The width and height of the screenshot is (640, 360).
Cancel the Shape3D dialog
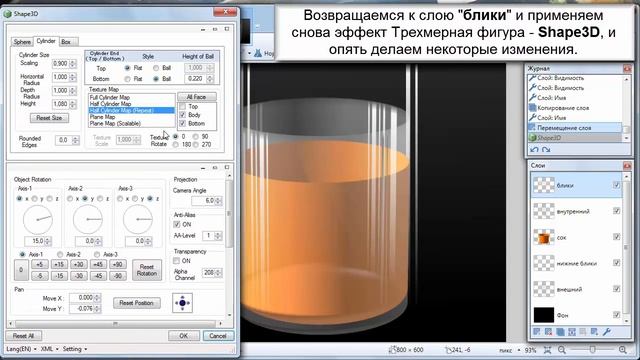click(x=218, y=336)
